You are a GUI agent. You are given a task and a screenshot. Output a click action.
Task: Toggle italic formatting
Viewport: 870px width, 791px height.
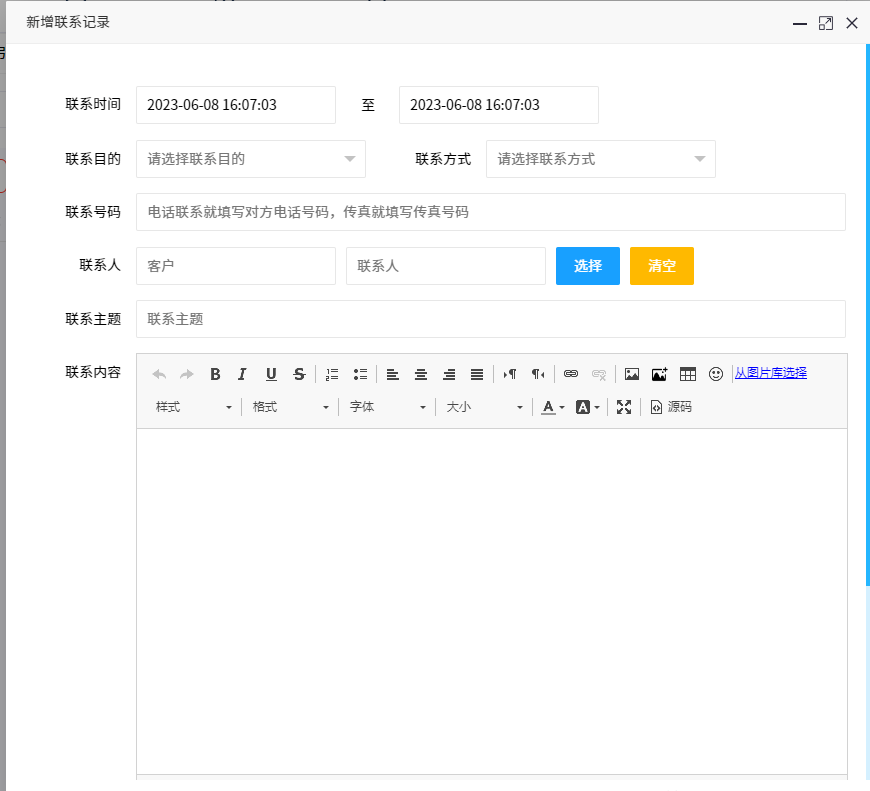(242, 374)
